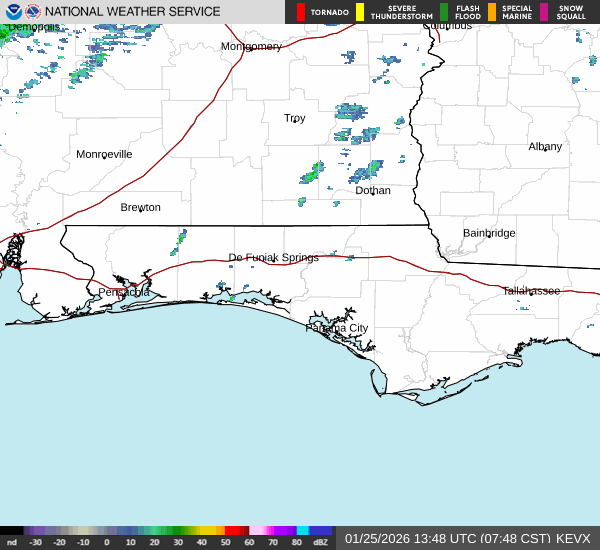This screenshot has width=600, height=550.
Task: Click the 'nd' end of reflectivity scale
Action: [11, 542]
